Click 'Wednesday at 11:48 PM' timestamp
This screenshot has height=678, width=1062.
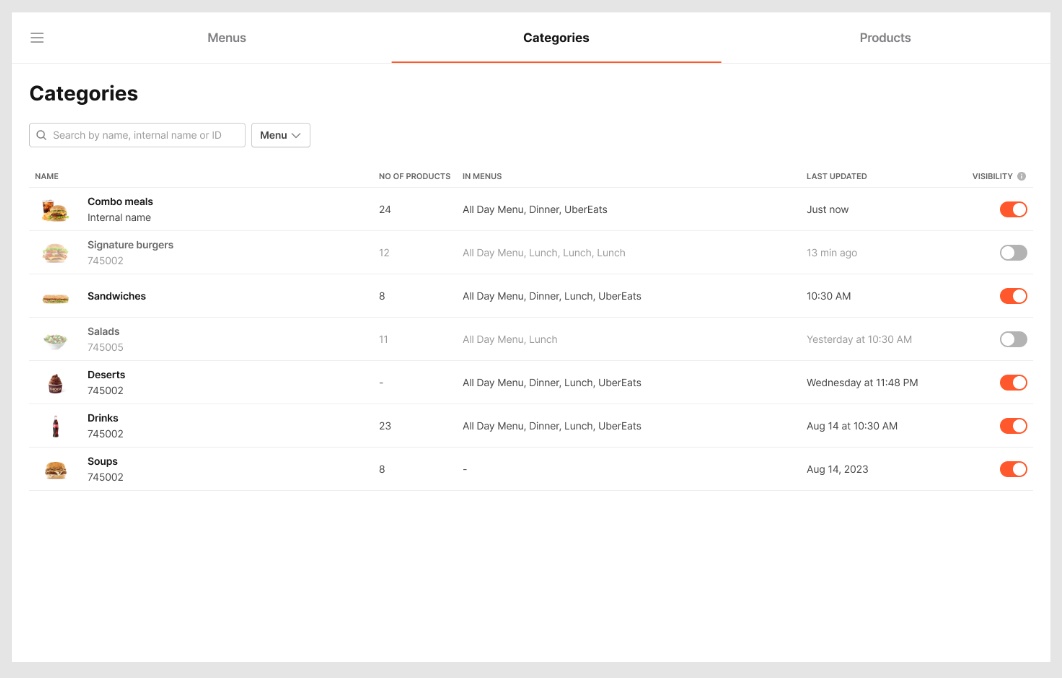click(x=862, y=383)
